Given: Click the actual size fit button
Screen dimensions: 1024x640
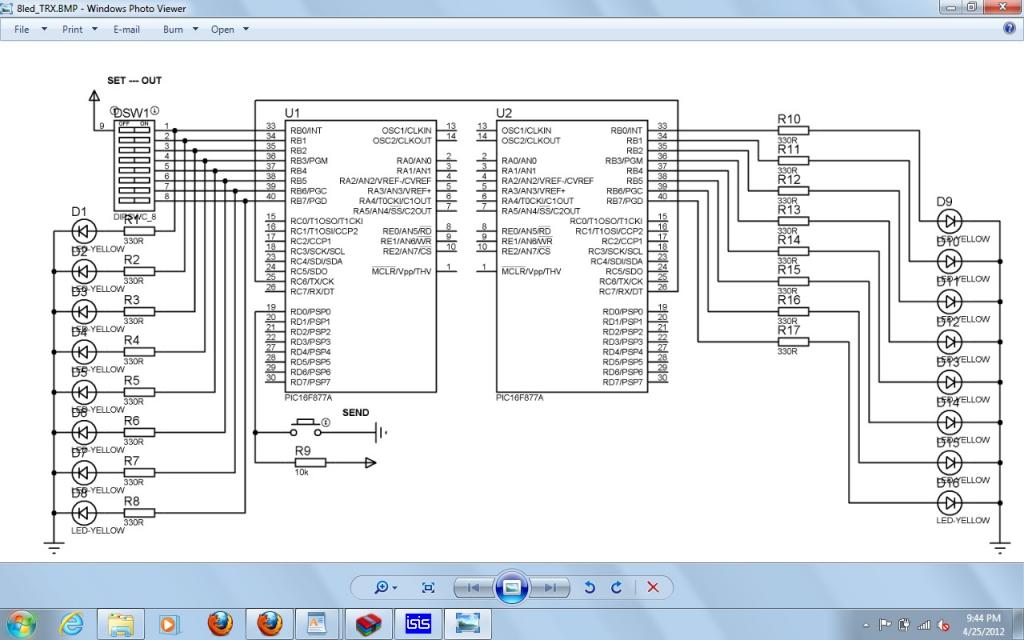Looking at the screenshot, I should (428, 587).
